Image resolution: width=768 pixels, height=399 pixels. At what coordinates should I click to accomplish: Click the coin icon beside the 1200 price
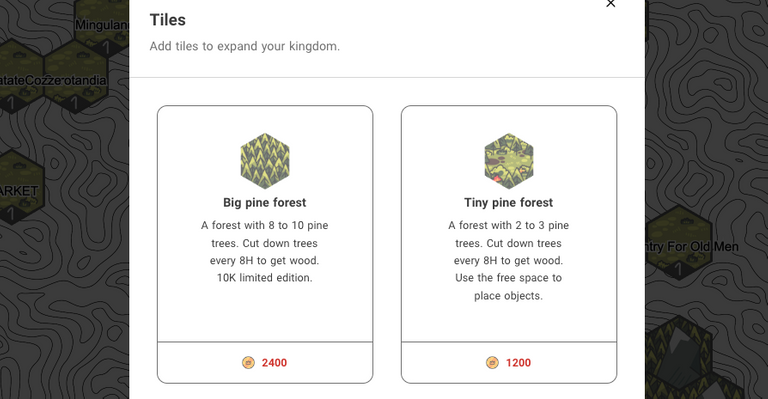(492, 363)
